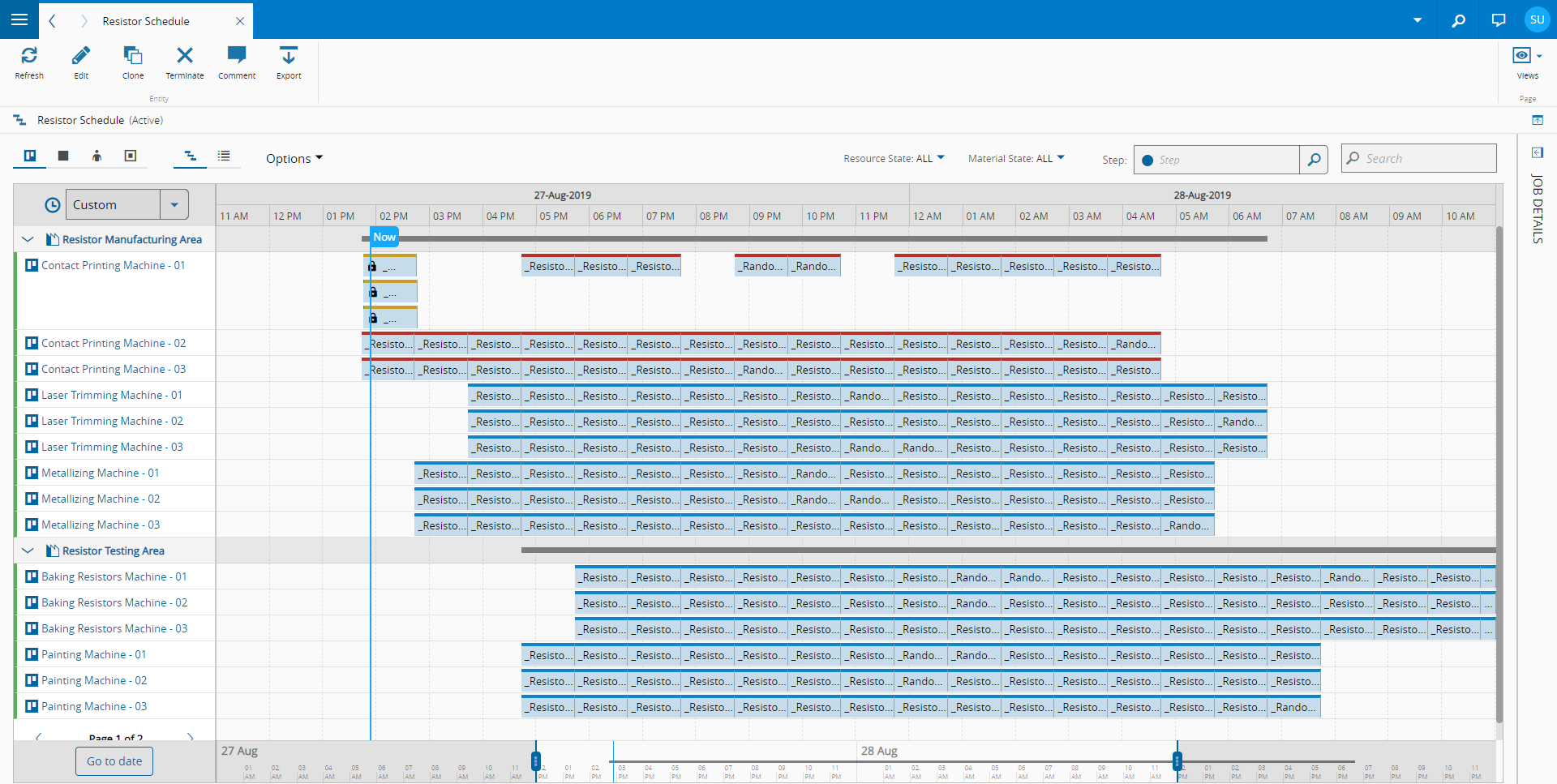Clone the schedule using the Clone icon
1557x784 pixels.
coord(133,56)
